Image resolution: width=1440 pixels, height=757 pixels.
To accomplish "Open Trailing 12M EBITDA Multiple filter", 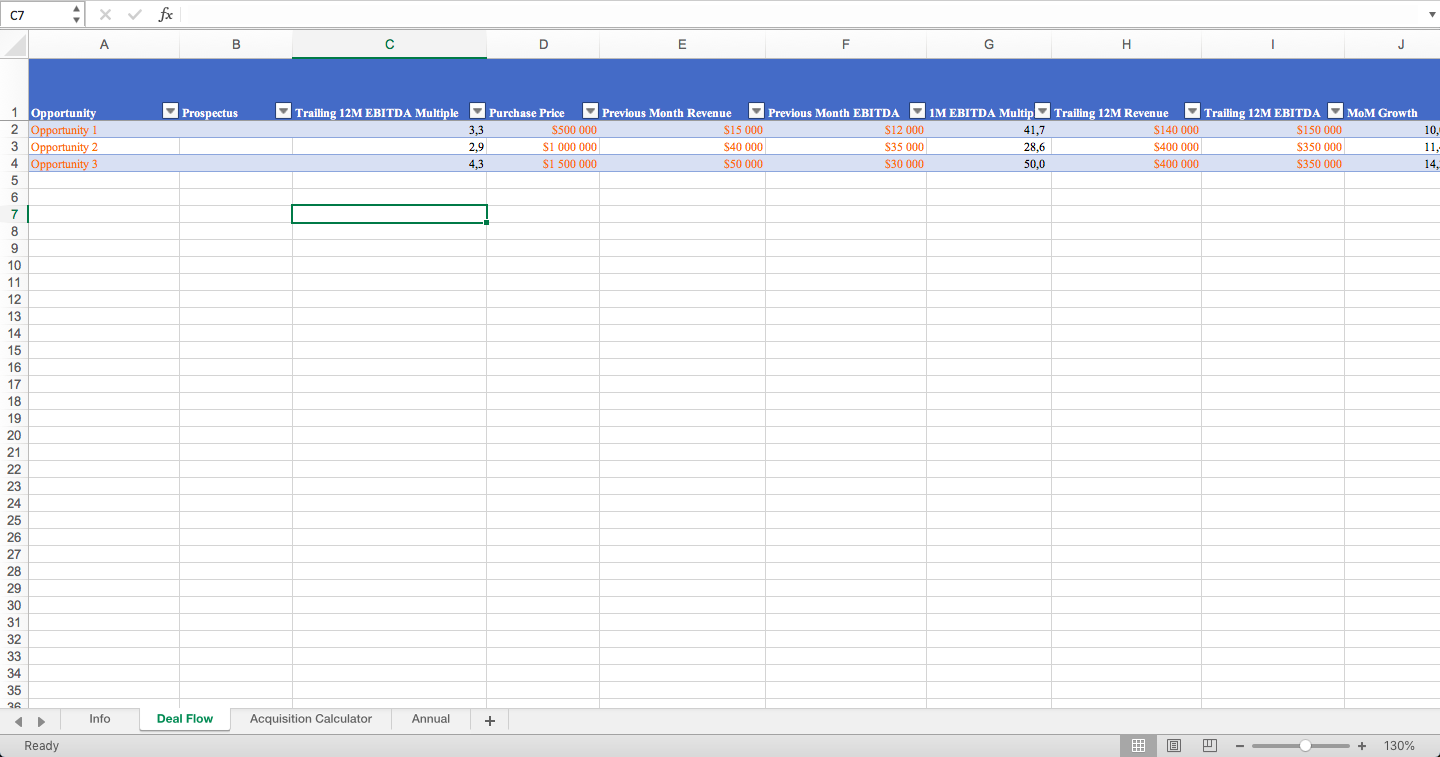I will (x=477, y=111).
